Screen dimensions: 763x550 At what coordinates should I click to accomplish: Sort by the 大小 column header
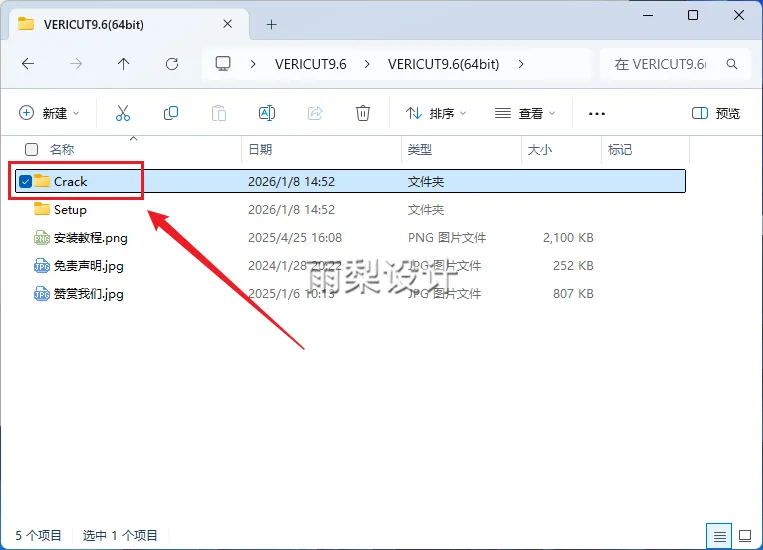point(540,149)
